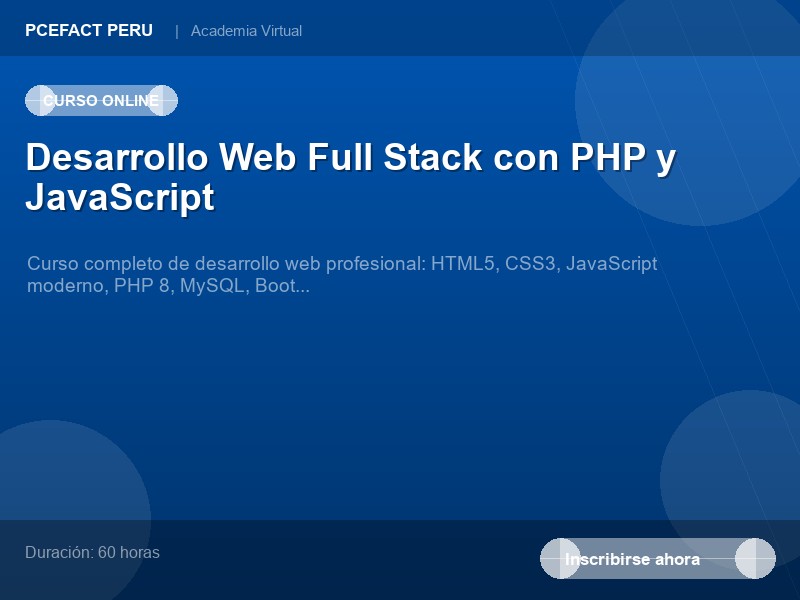Click the circular marker right of CURSO ONLINE

(x=162, y=100)
